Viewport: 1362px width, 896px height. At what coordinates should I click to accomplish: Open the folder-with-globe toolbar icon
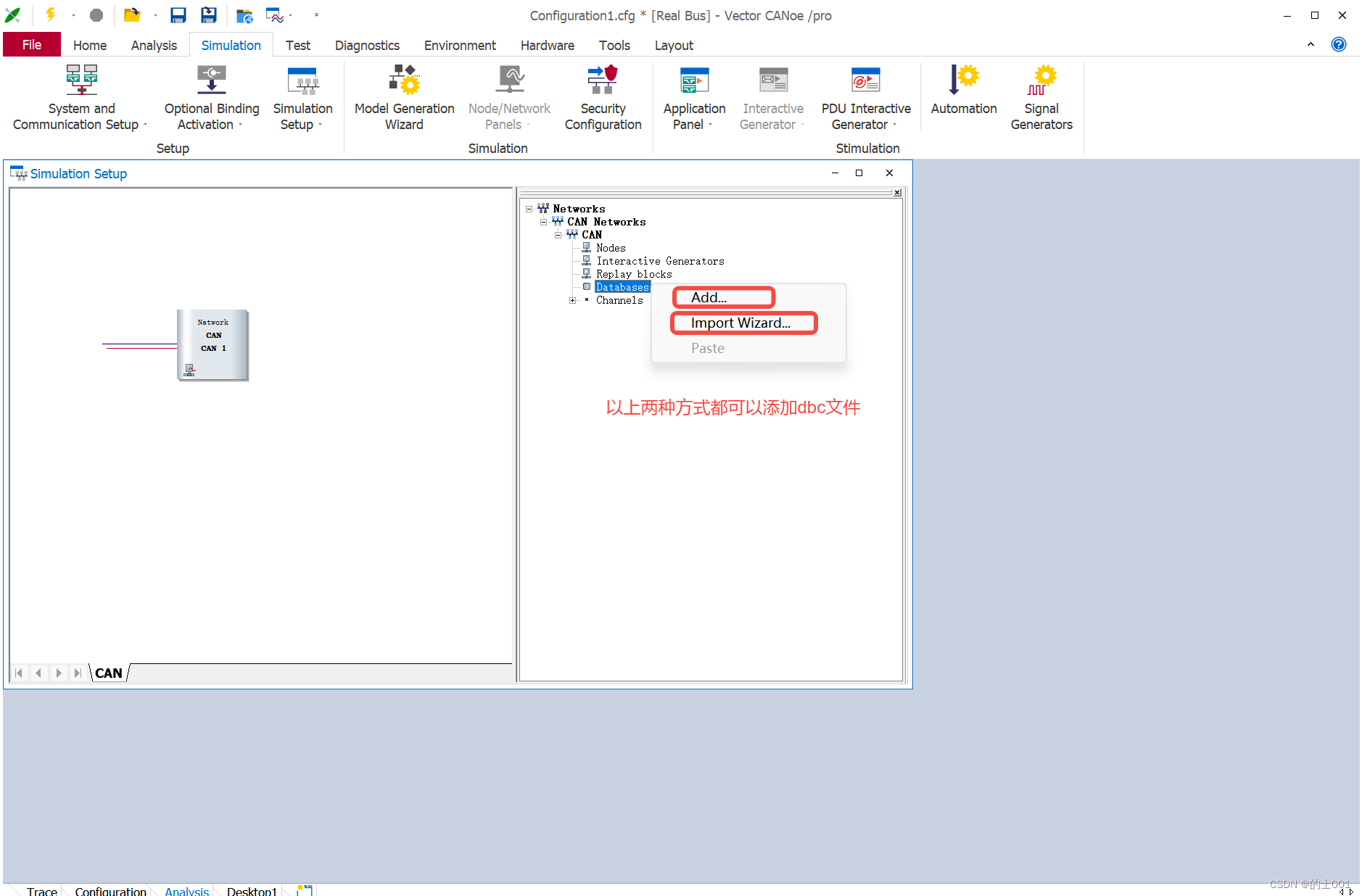[x=244, y=15]
